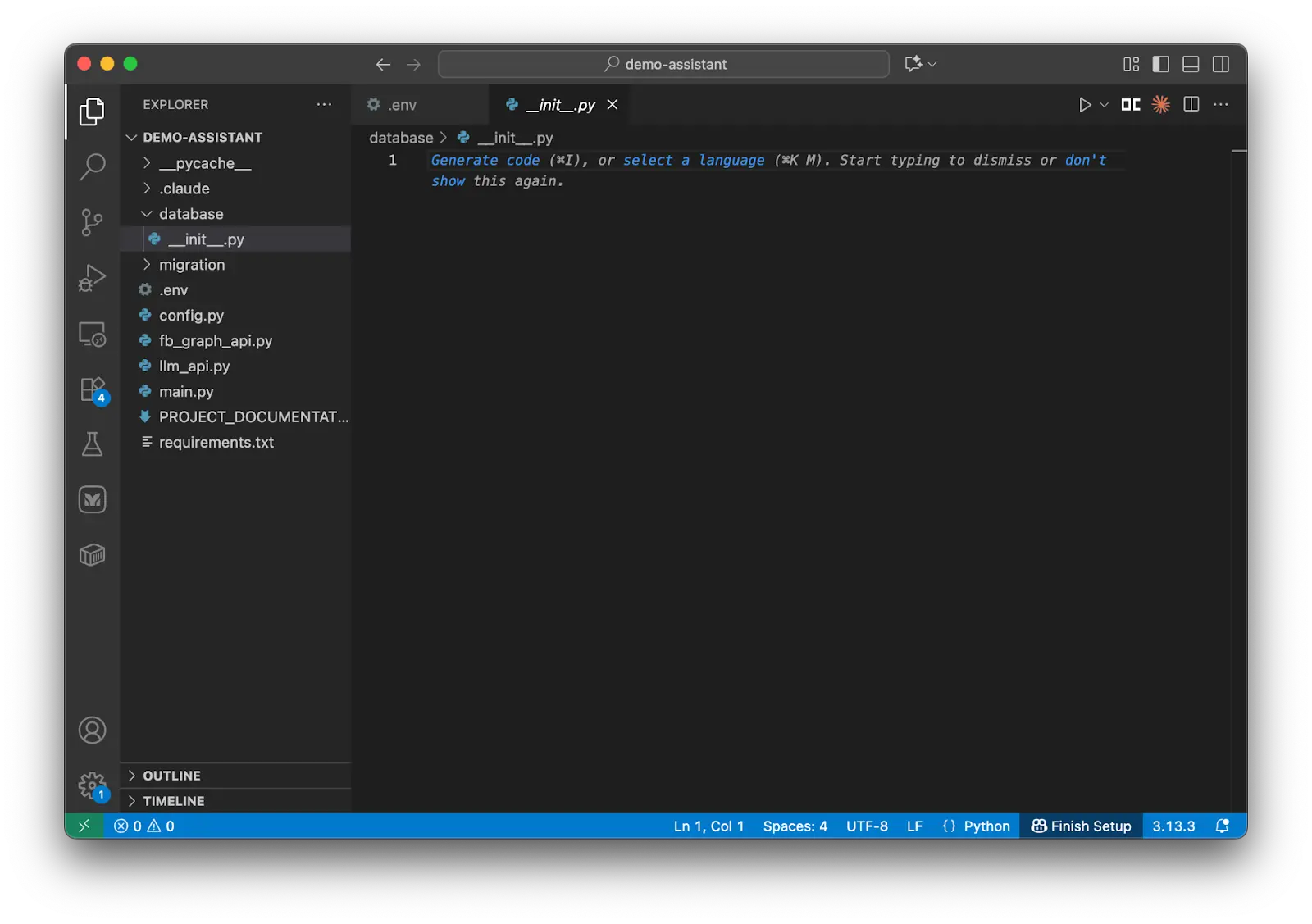Open the Run and Debug panel

click(x=92, y=277)
